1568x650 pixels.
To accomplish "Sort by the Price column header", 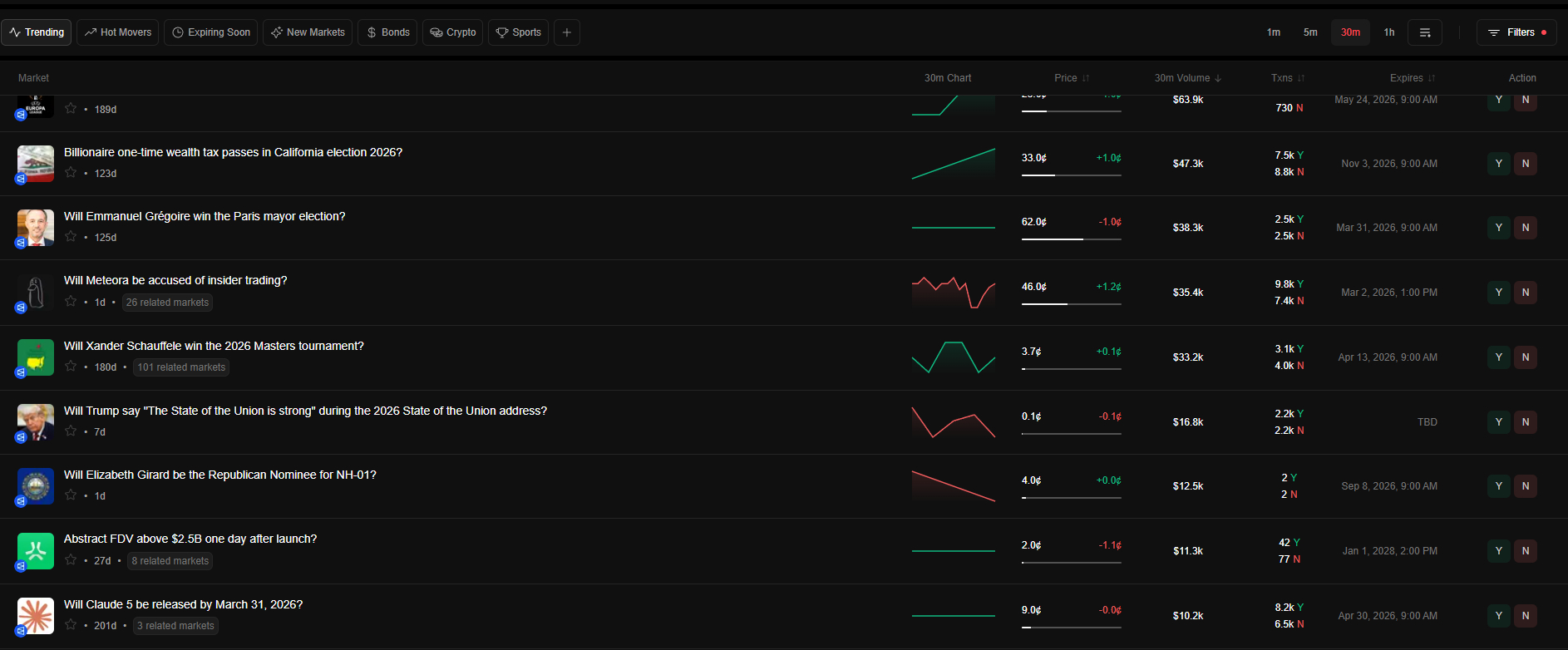I will coord(1071,78).
